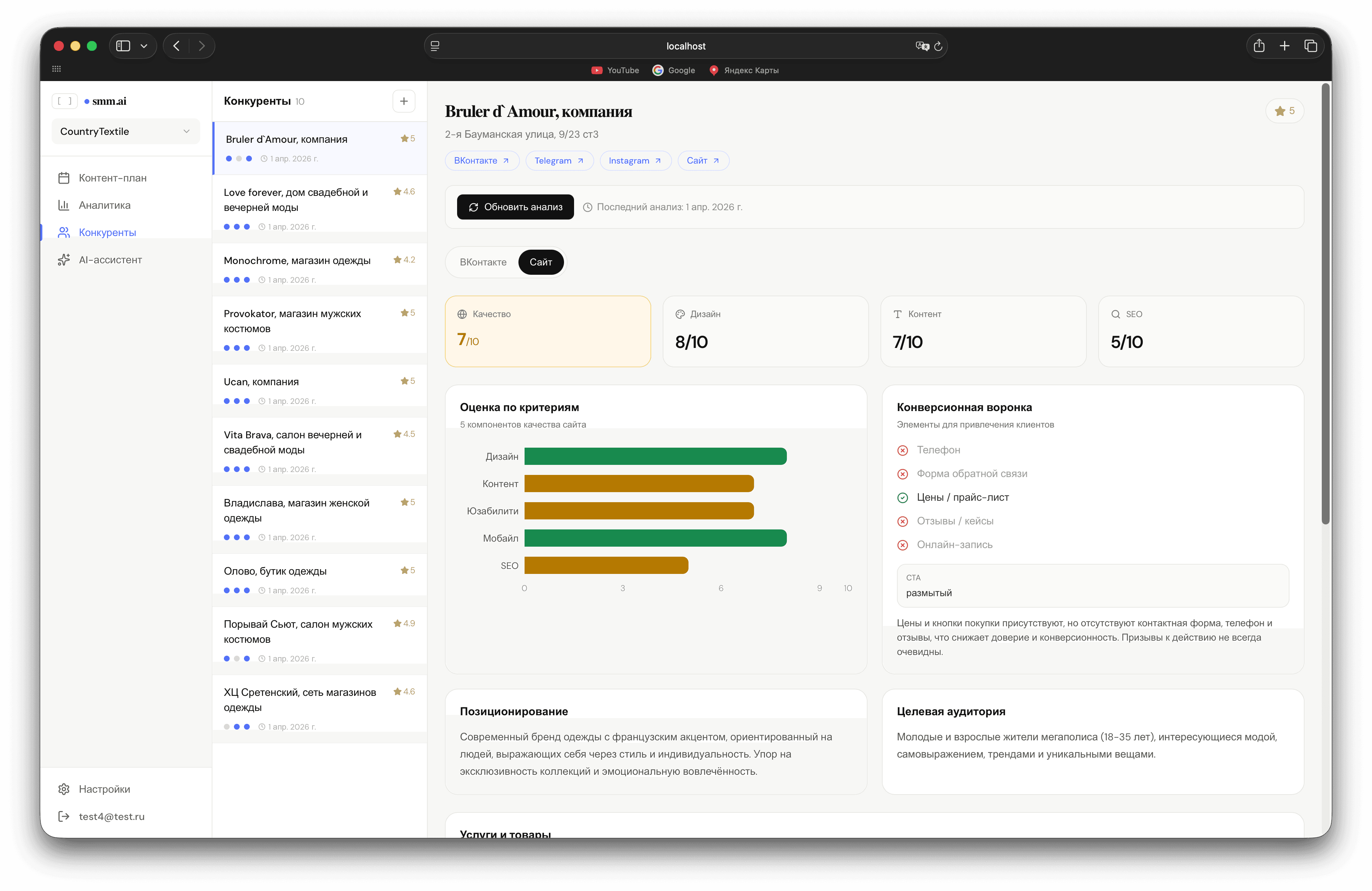Select Monochrome, магазин одежды in the list
The image size is (1372, 891).
click(320, 269)
